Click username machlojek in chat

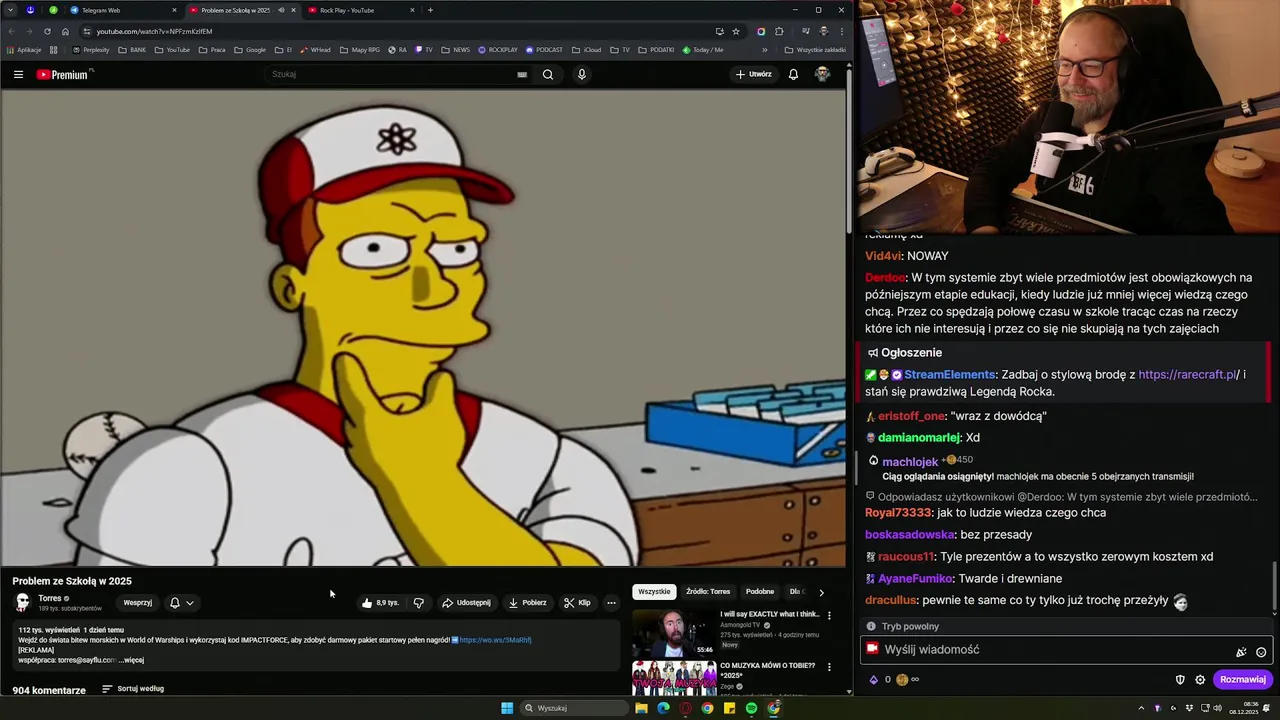click(910, 462)
